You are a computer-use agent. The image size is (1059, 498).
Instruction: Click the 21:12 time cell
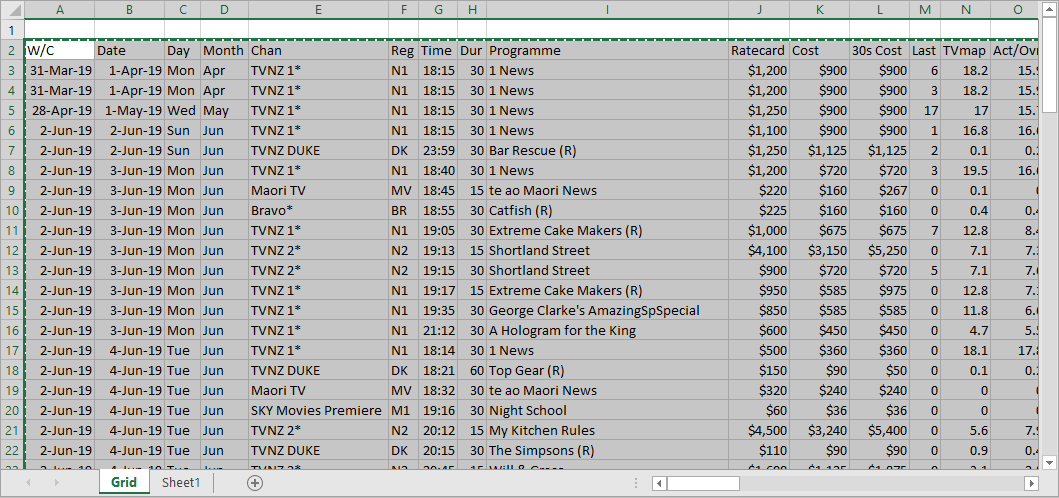[x=438, y=330]
